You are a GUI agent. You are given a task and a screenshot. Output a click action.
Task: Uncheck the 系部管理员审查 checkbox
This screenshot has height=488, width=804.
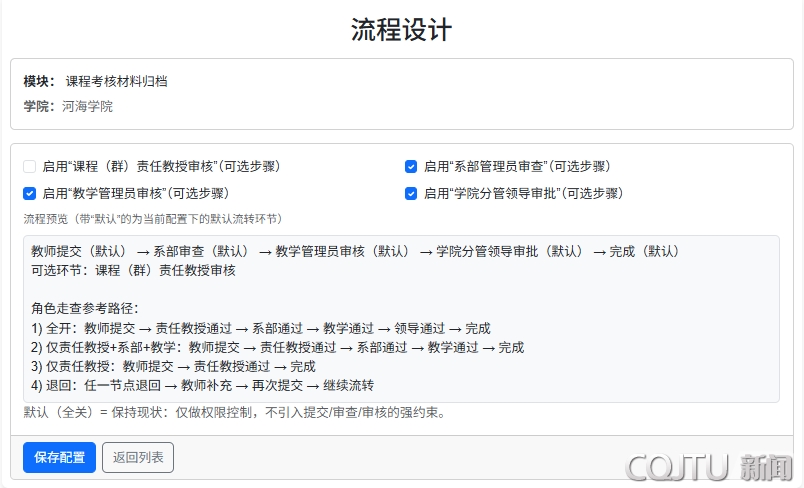(x=411, y=166)
